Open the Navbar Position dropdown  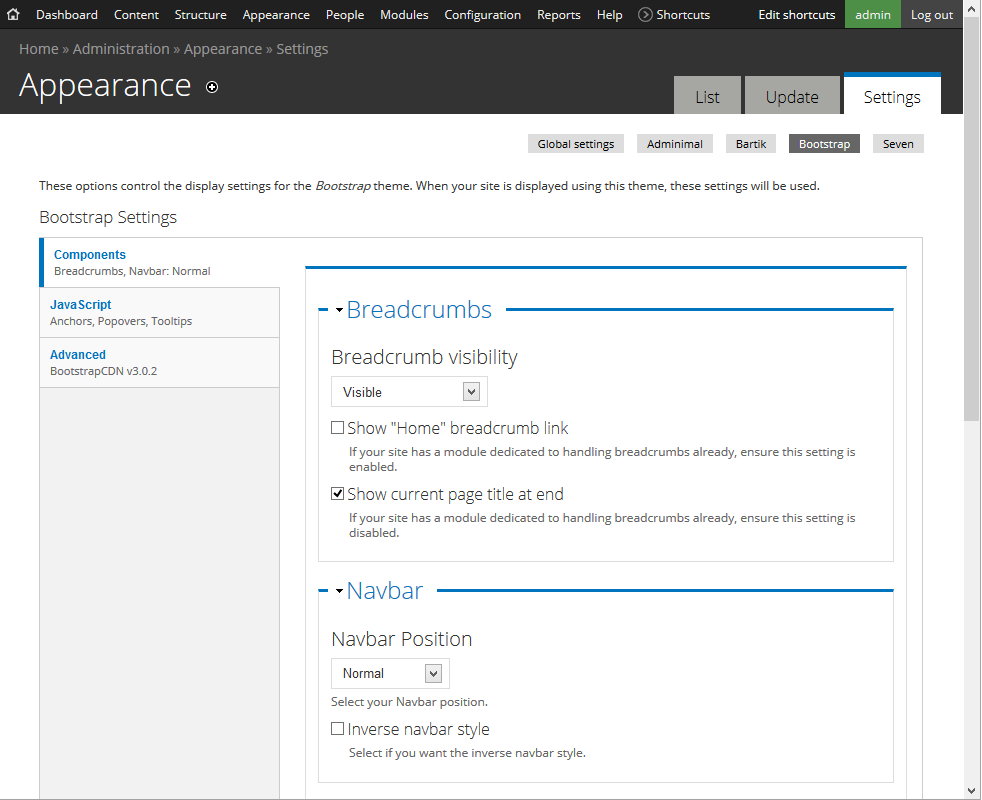point(390,673)
